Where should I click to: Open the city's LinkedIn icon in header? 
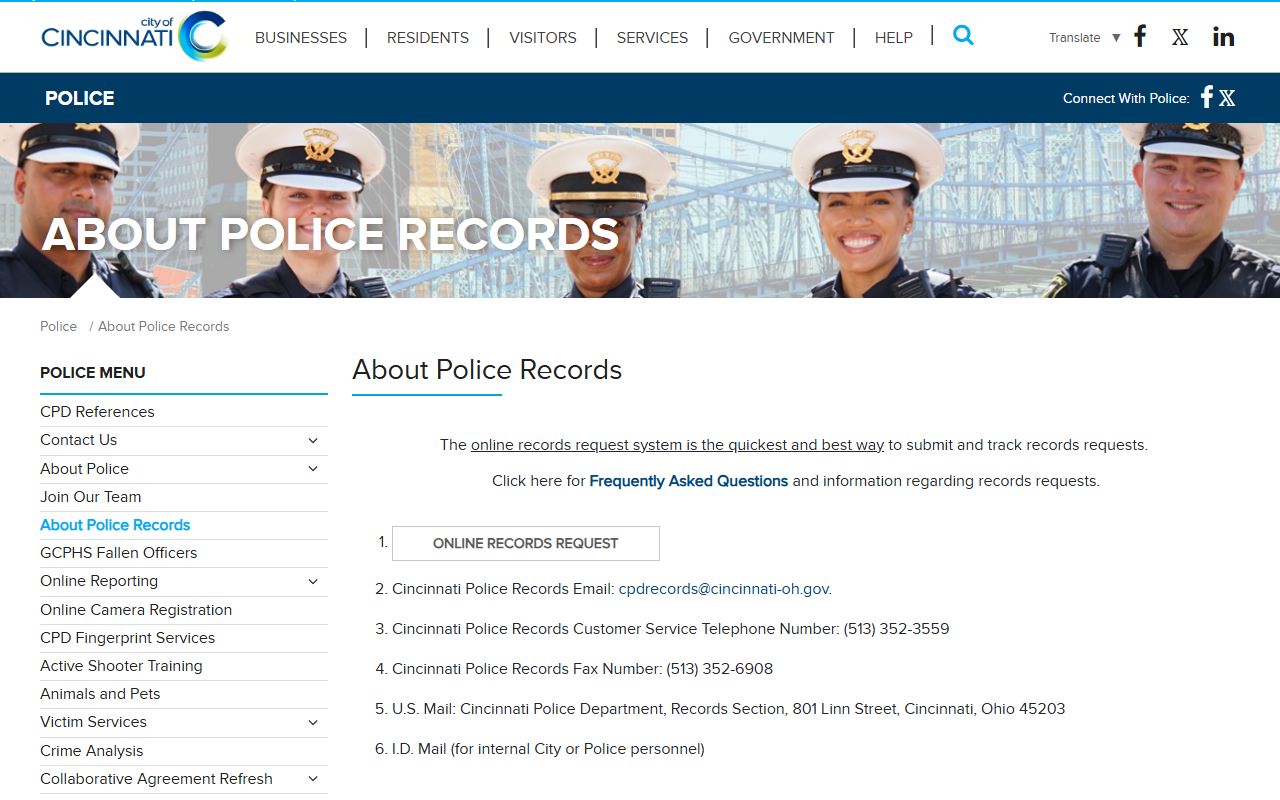click(x=1223, y=37)
